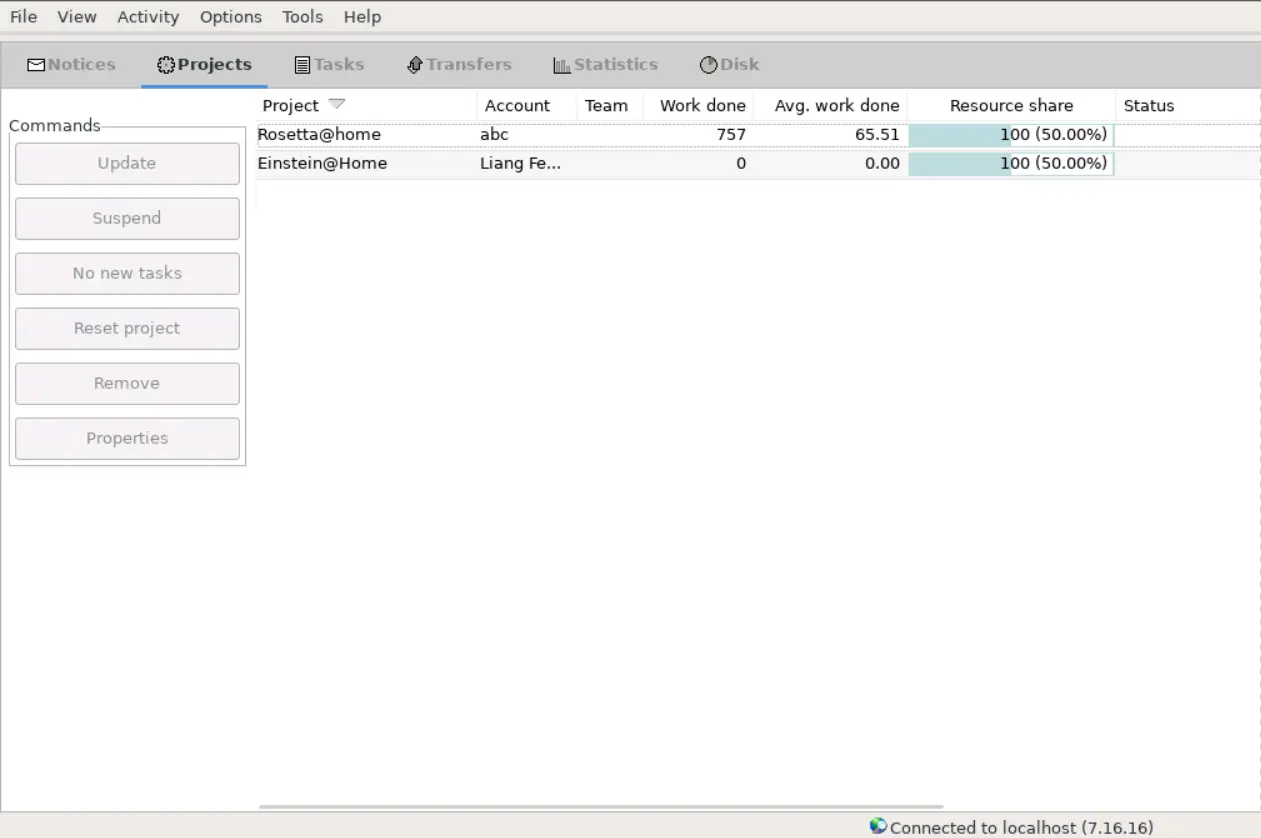1261x838 pixels.
Task: Open the Tools menu
Action: point(302,17)
